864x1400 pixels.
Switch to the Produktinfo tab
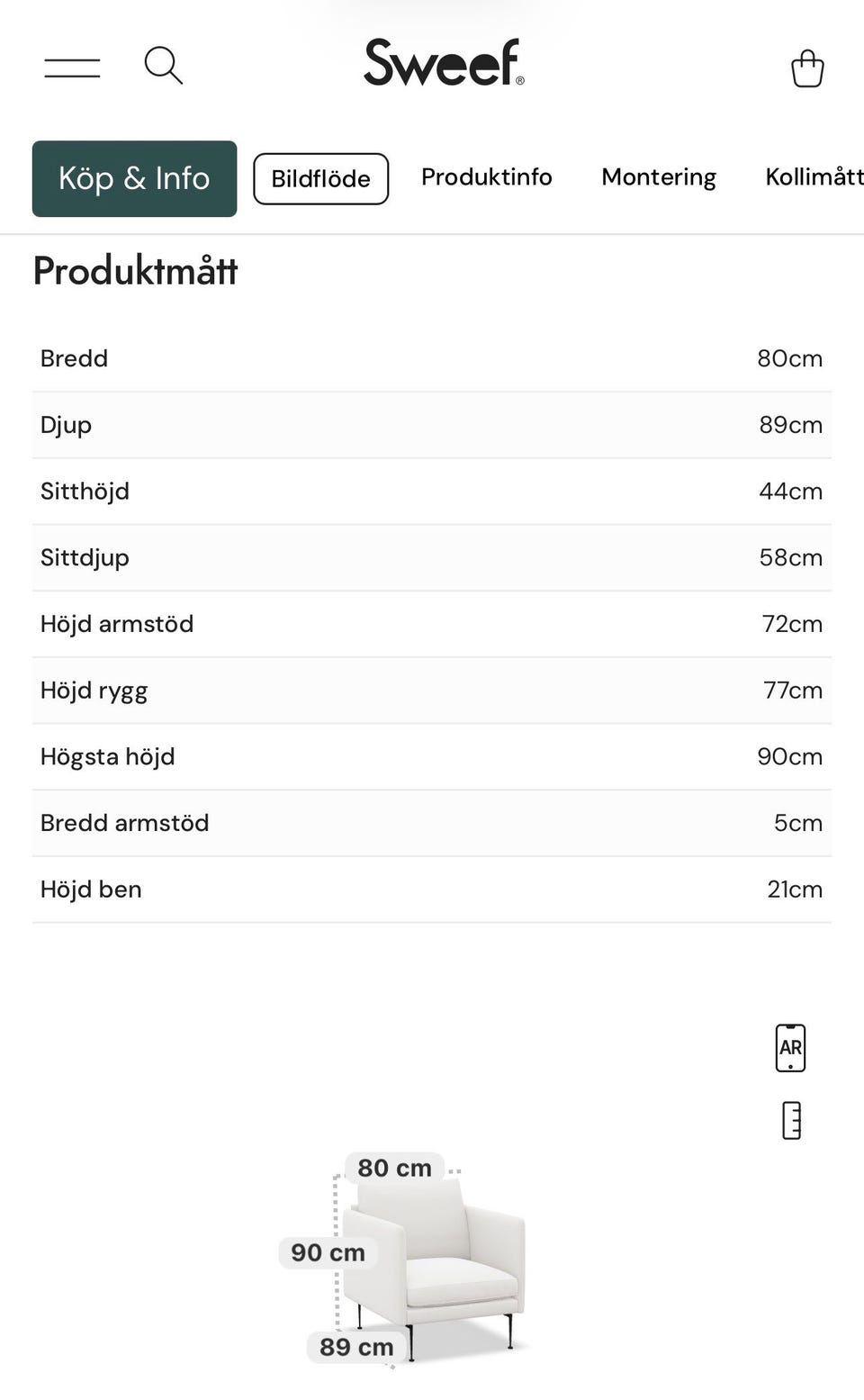[487, 176]
